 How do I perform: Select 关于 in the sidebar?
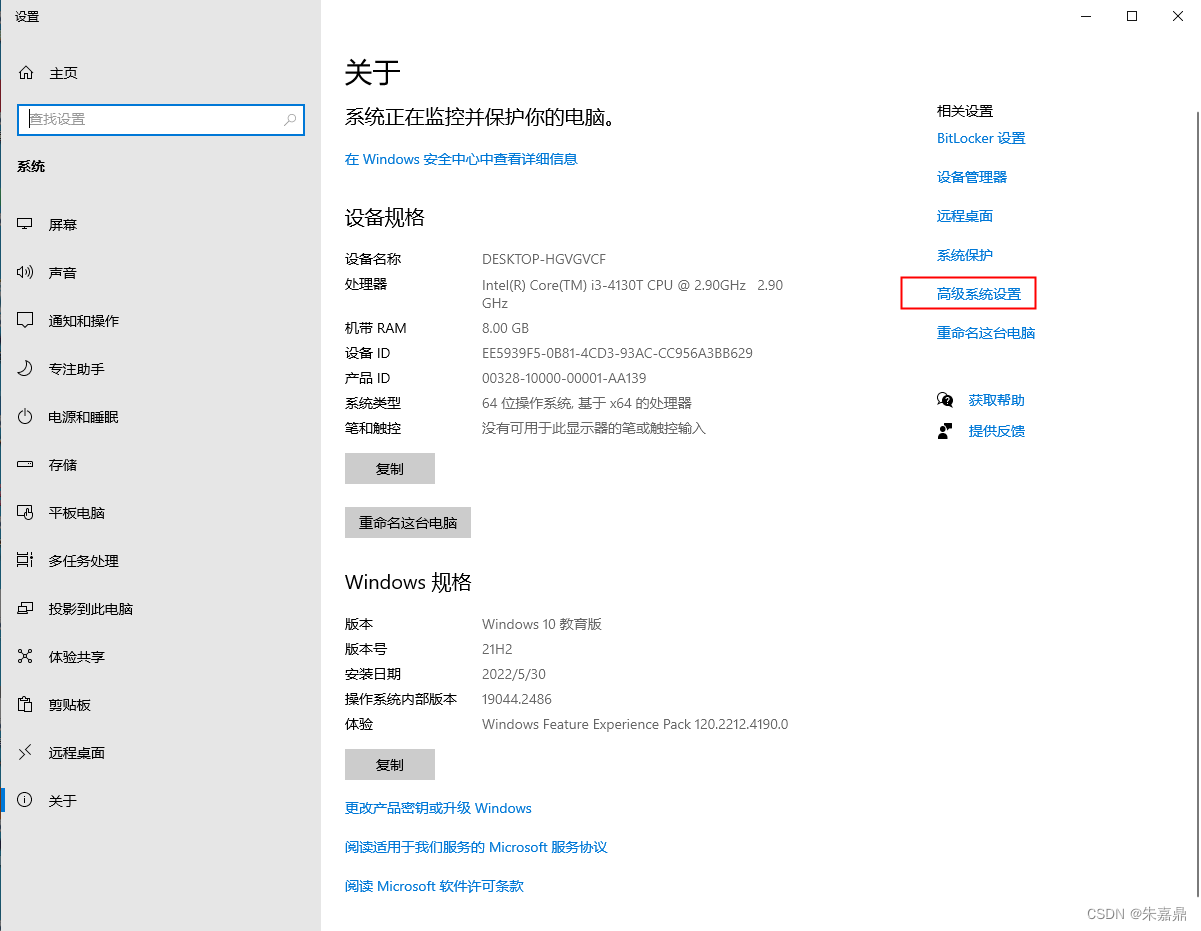[160, 801]
